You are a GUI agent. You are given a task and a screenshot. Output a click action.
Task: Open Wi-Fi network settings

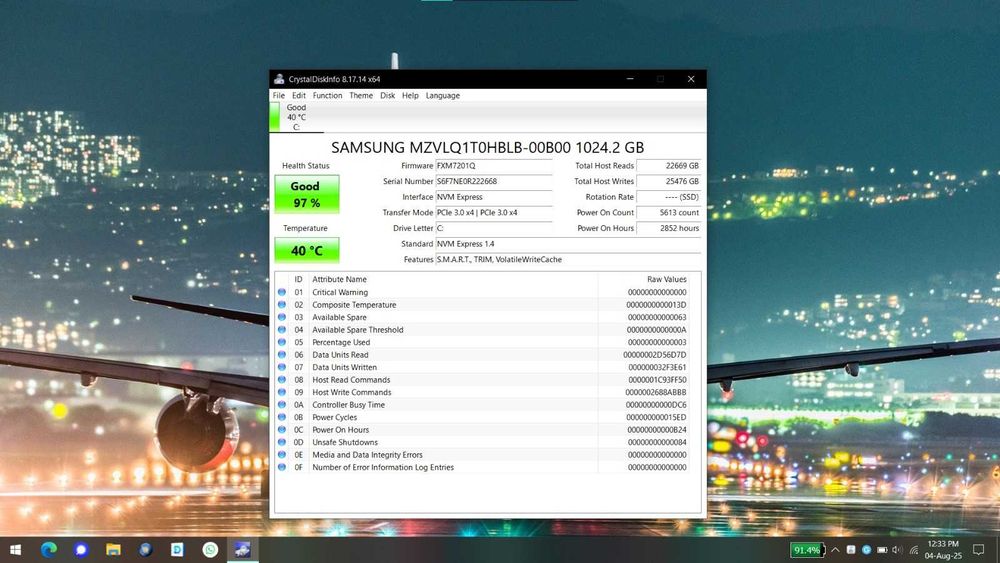click(x=914, y=550)
